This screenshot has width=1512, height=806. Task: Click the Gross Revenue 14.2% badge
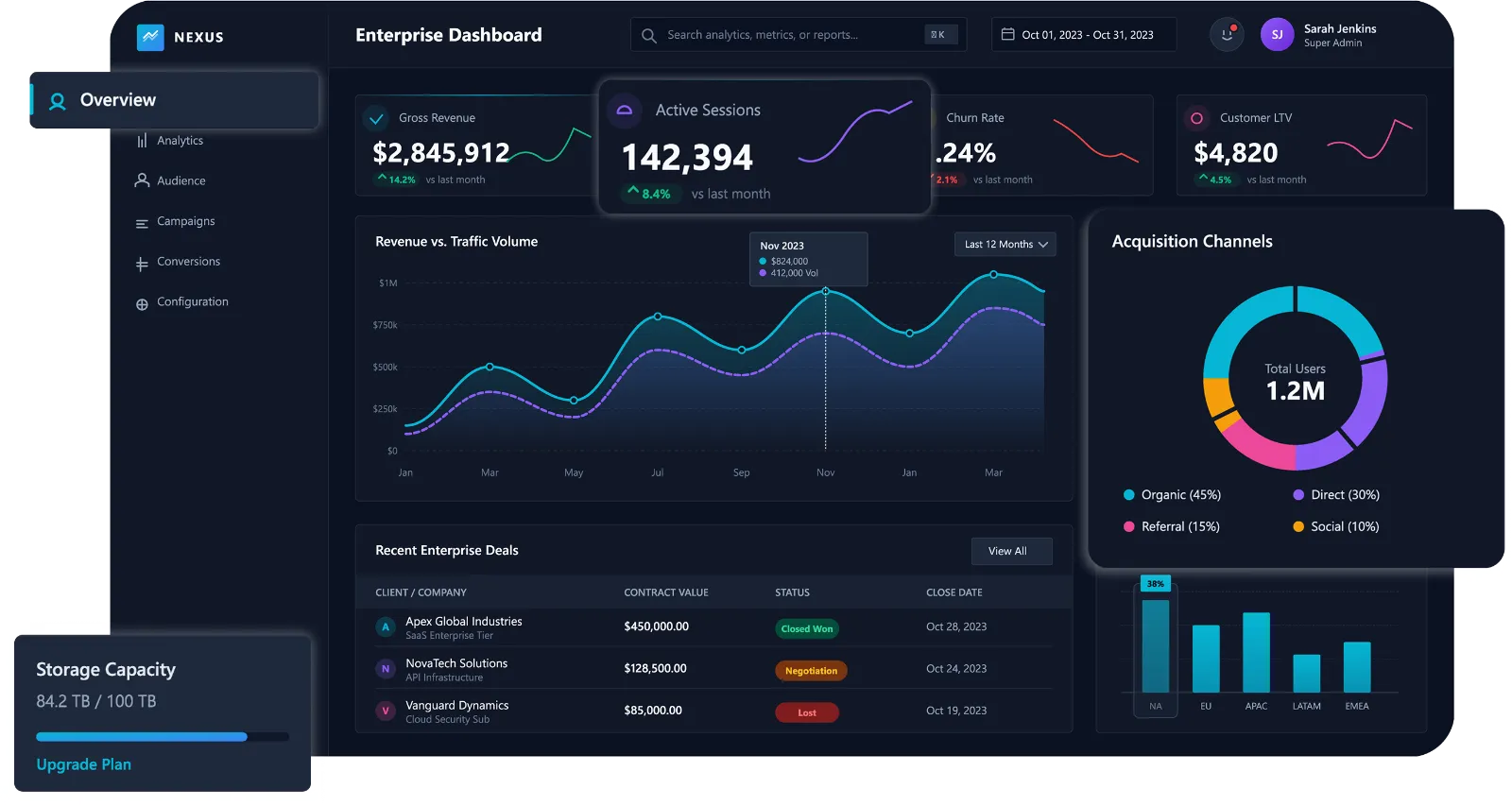click(397, 180)
